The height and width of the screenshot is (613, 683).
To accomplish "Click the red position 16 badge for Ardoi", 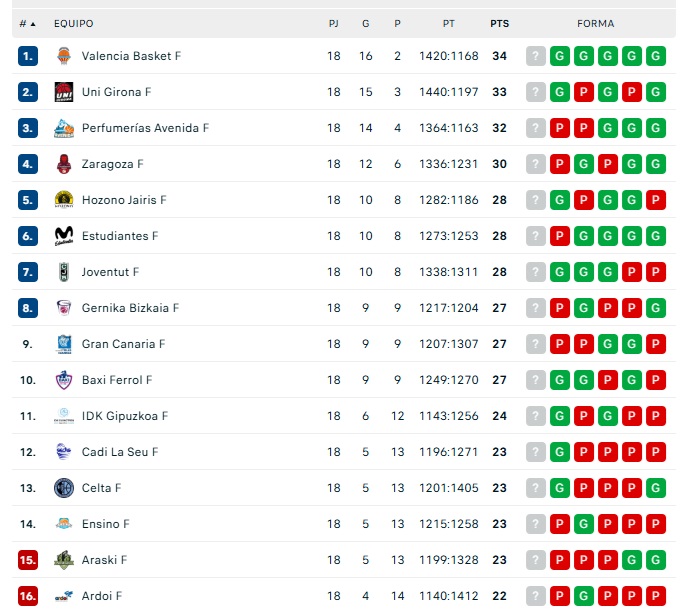I will 28,596.
